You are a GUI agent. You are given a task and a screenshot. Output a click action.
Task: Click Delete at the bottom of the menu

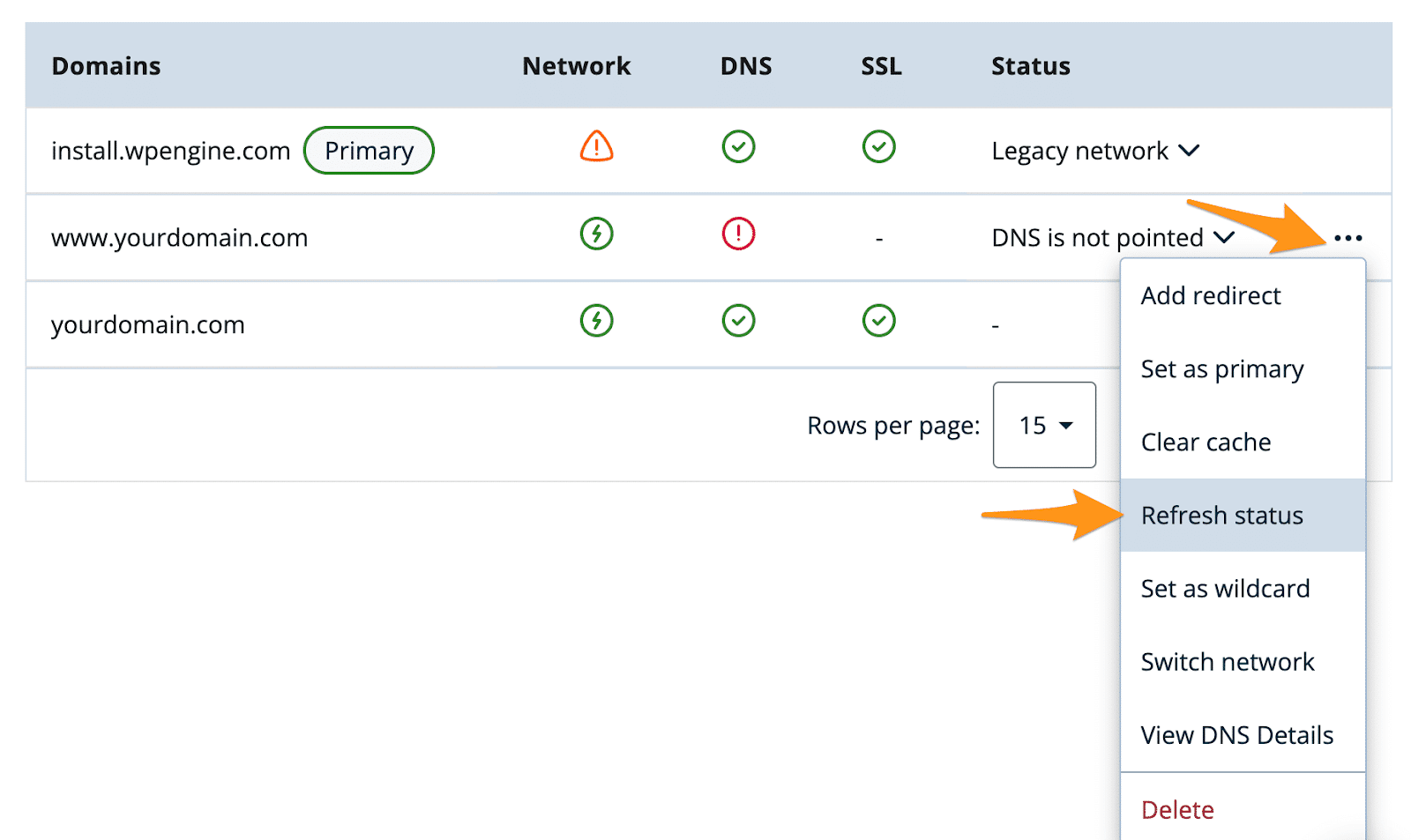1176,808
